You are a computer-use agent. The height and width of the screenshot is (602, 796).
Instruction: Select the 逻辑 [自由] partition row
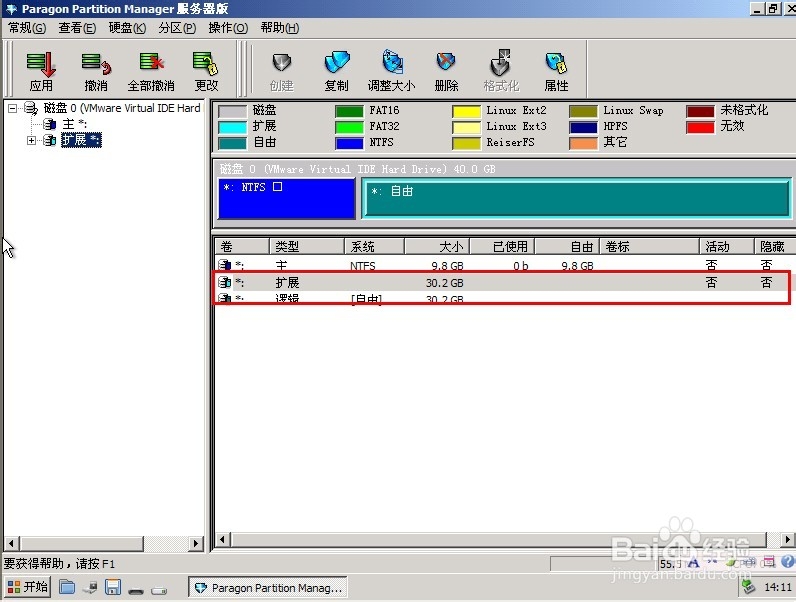503,298
